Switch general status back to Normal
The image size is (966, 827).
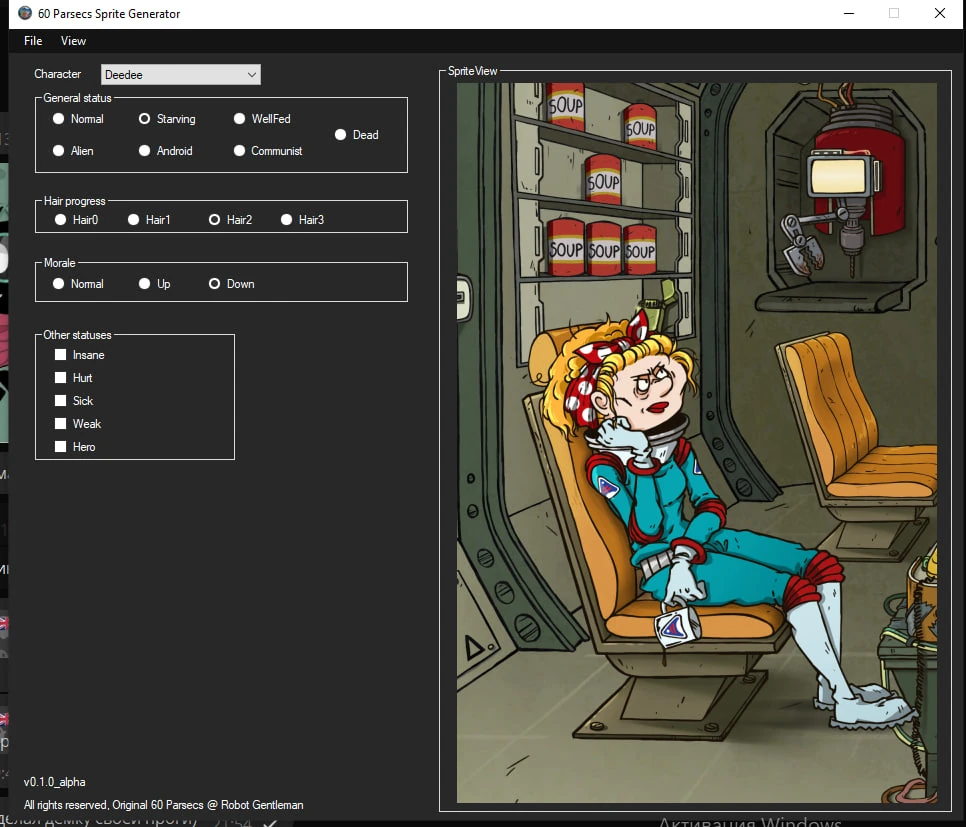[59, 119]
